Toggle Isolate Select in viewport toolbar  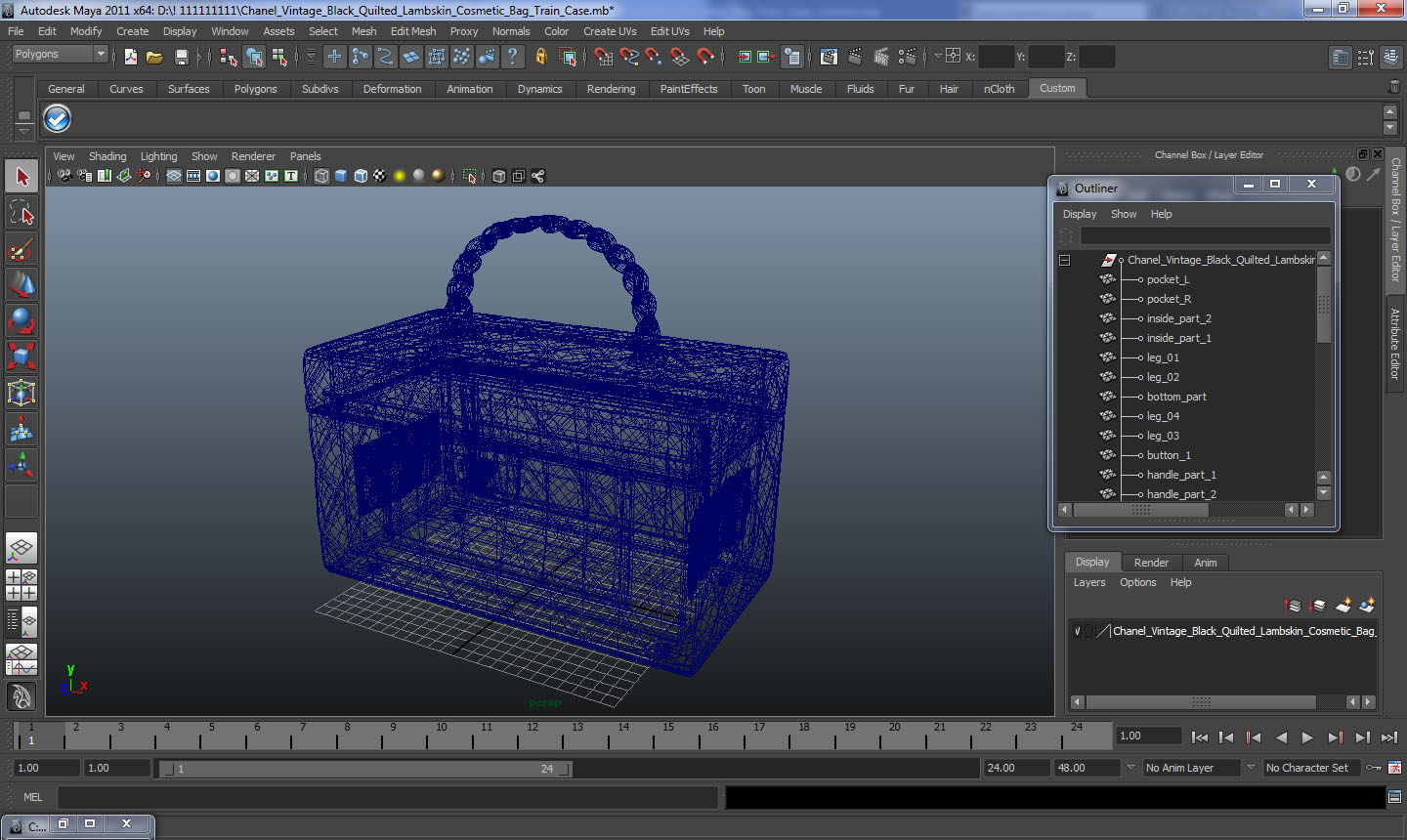(470, 176)
